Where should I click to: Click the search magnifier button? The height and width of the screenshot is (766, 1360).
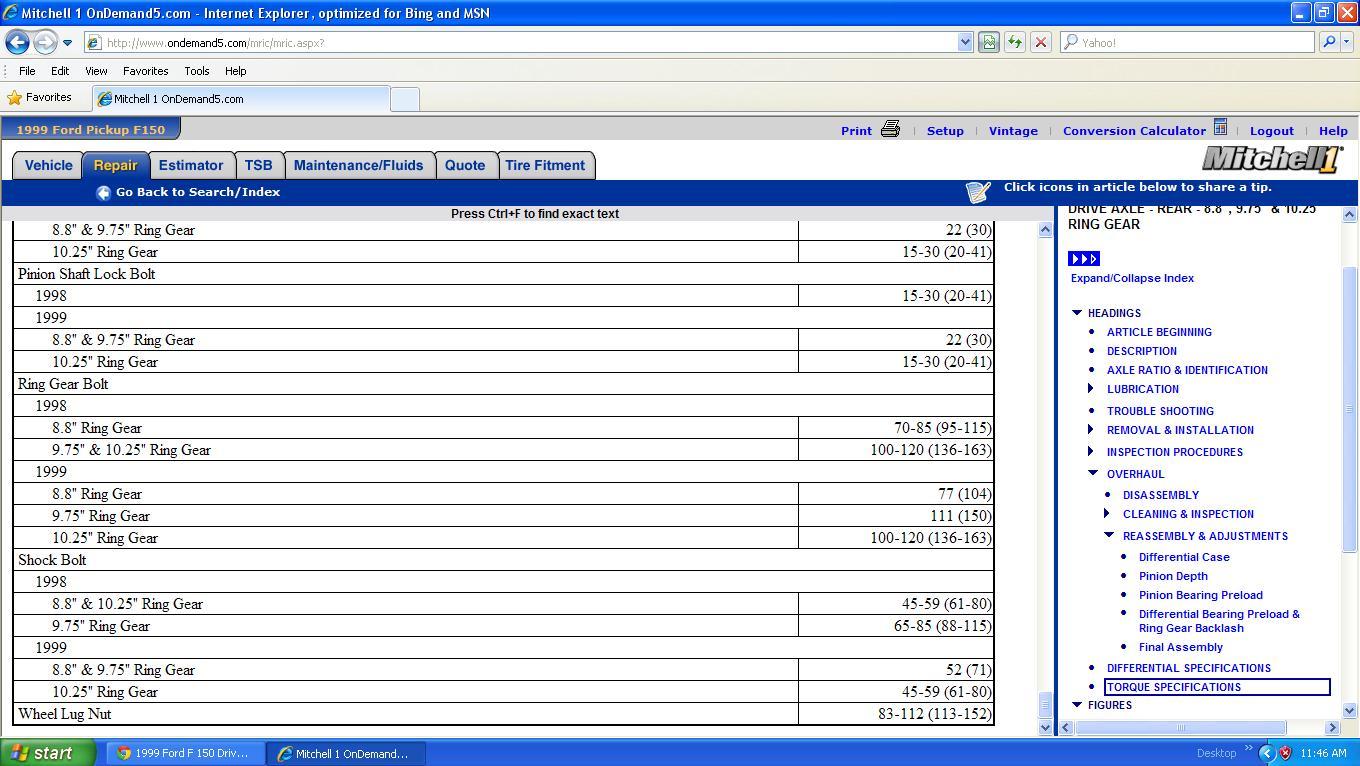(1328, 43)
